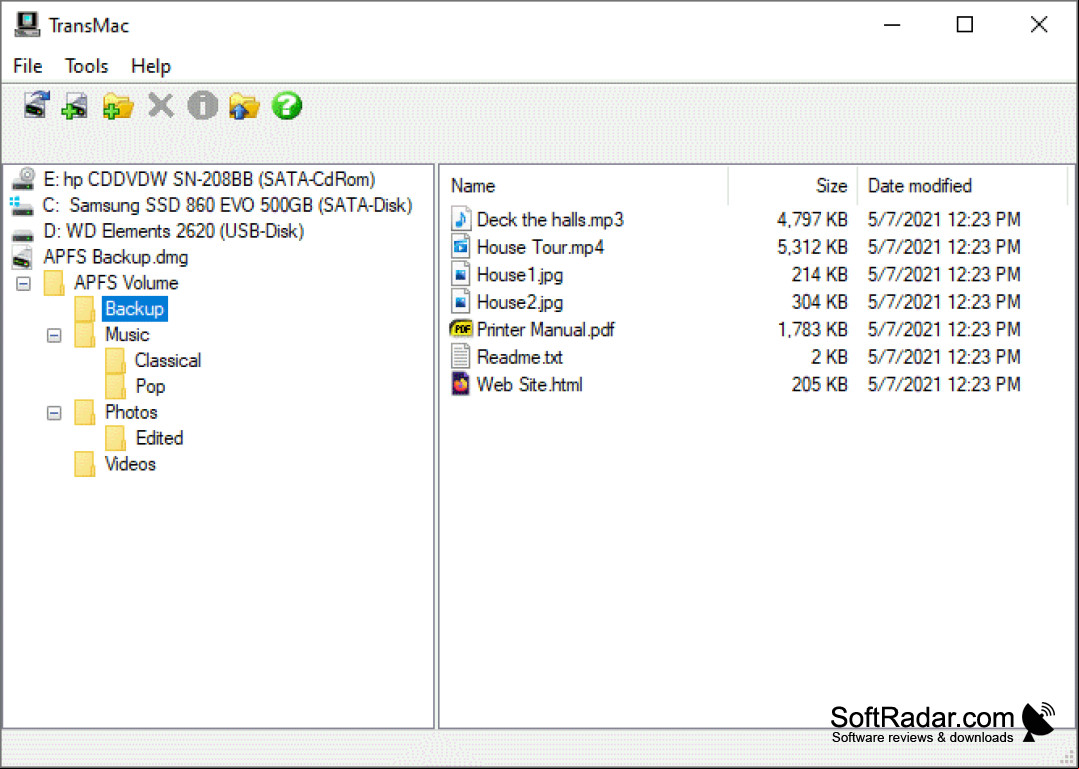
Task: Open the File menu
Action: [28, 66]
